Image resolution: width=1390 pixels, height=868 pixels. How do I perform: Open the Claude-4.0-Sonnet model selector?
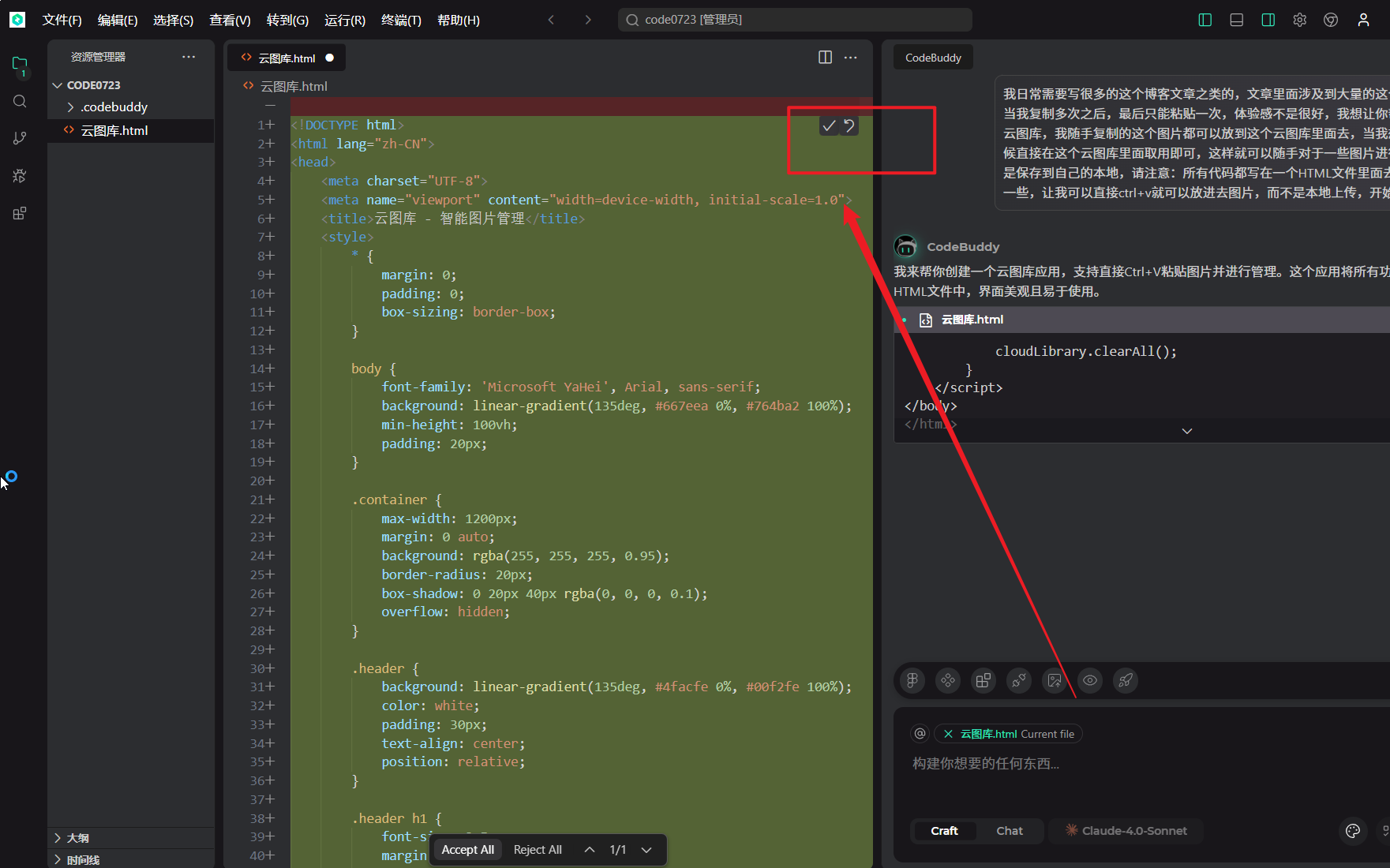[x=1126, y=830]
